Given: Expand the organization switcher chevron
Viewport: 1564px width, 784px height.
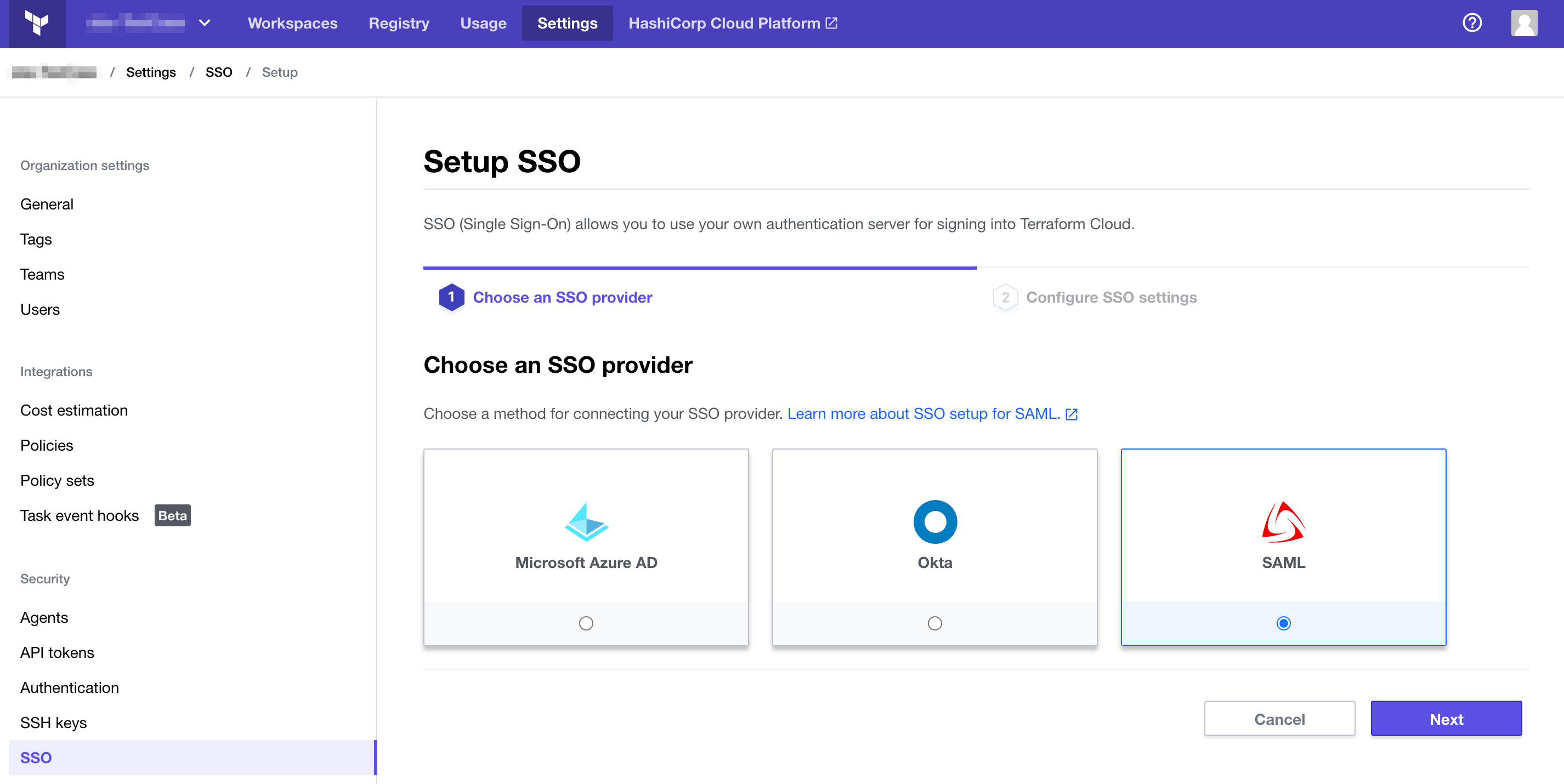Looking at the screenshot, I should coord(205,23).
